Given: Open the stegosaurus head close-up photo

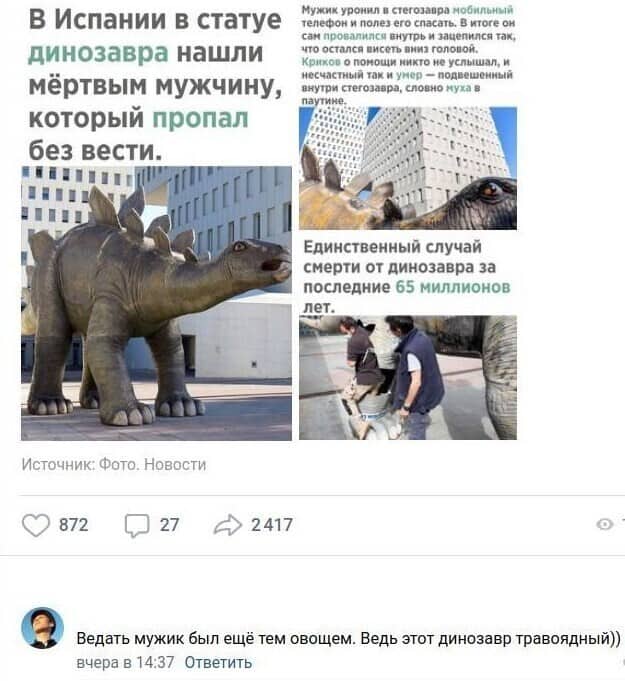Looking at the screenshot, I should tap(408, 168).
